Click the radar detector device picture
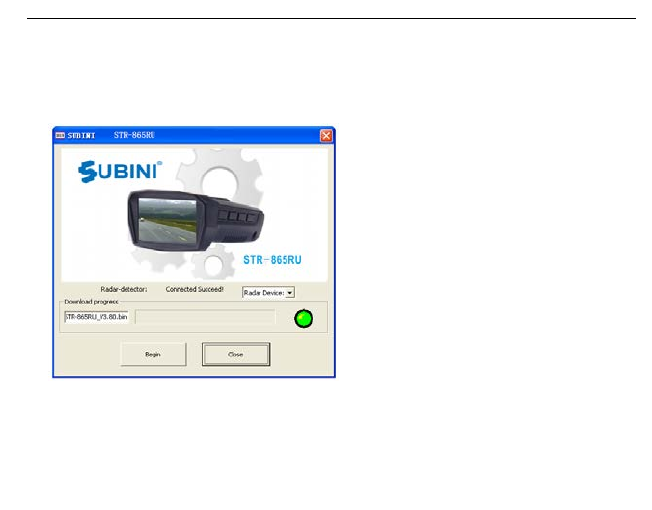Screen dimensions: 652x510 click(195, 221)
